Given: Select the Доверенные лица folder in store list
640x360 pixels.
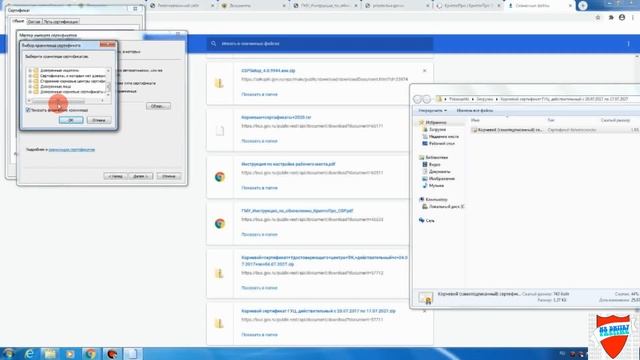Looking at the screenshot, I should tap(52, 87).
